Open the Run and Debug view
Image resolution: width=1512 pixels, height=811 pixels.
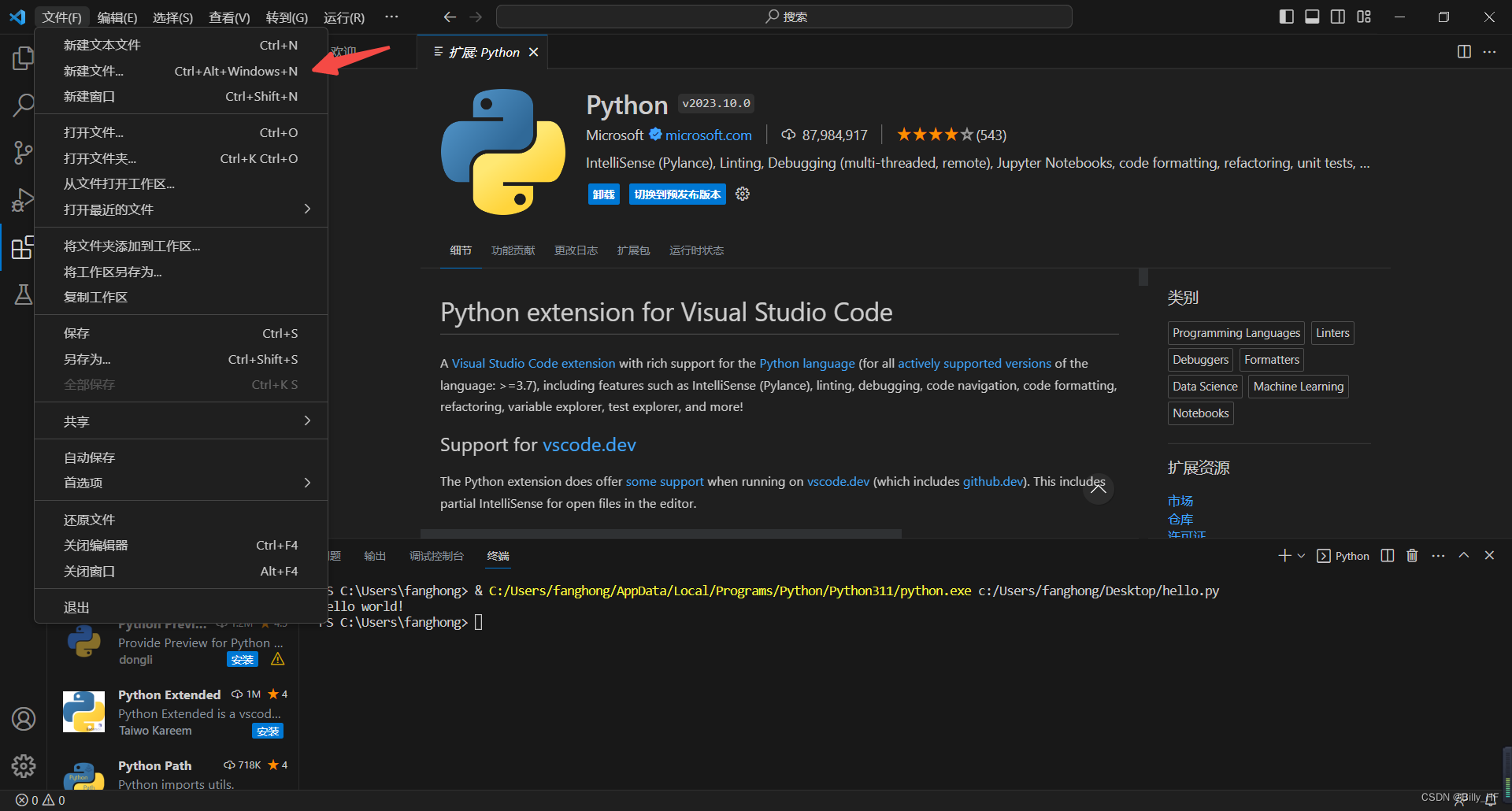tap(23, 200)
